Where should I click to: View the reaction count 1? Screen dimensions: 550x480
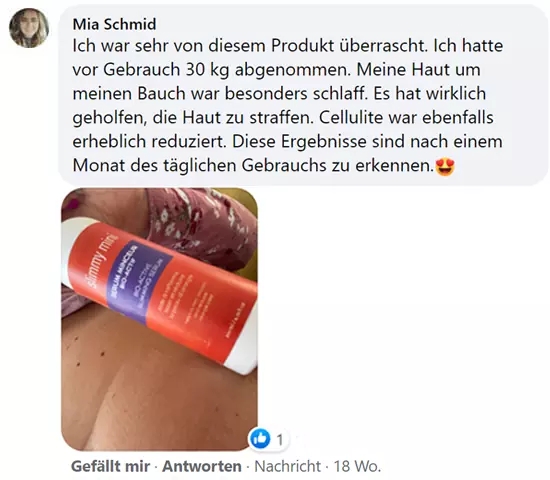coord(280,439)
